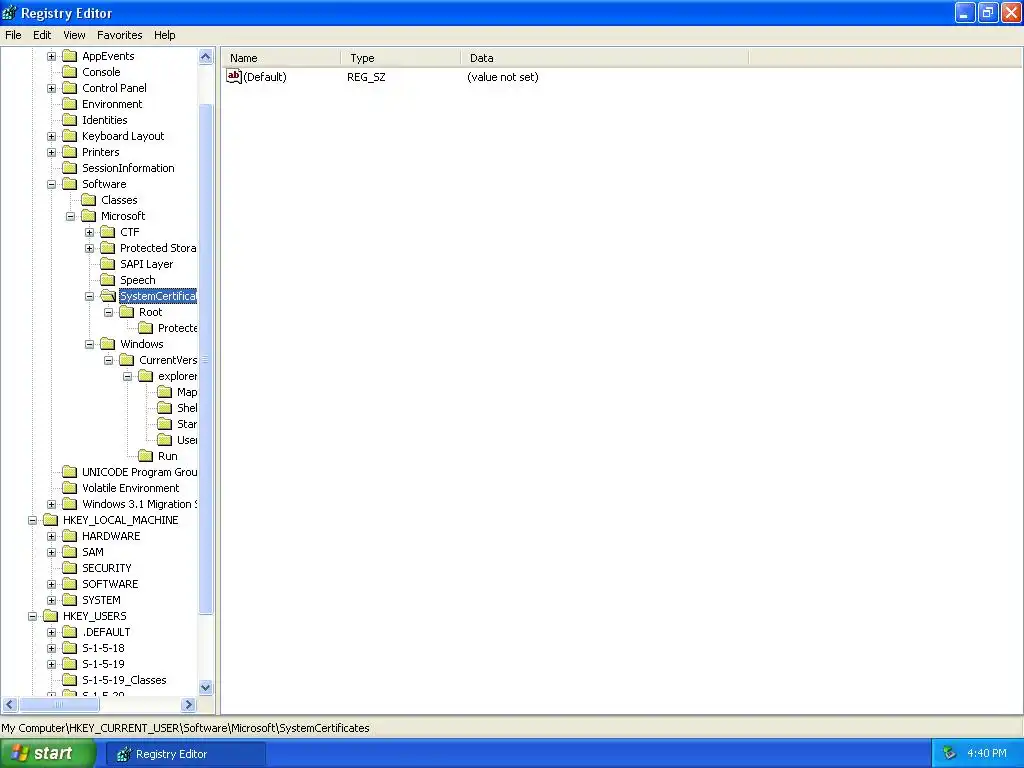Expand the SAM key
Screen dimensions: 1024x768
(52, 552)
